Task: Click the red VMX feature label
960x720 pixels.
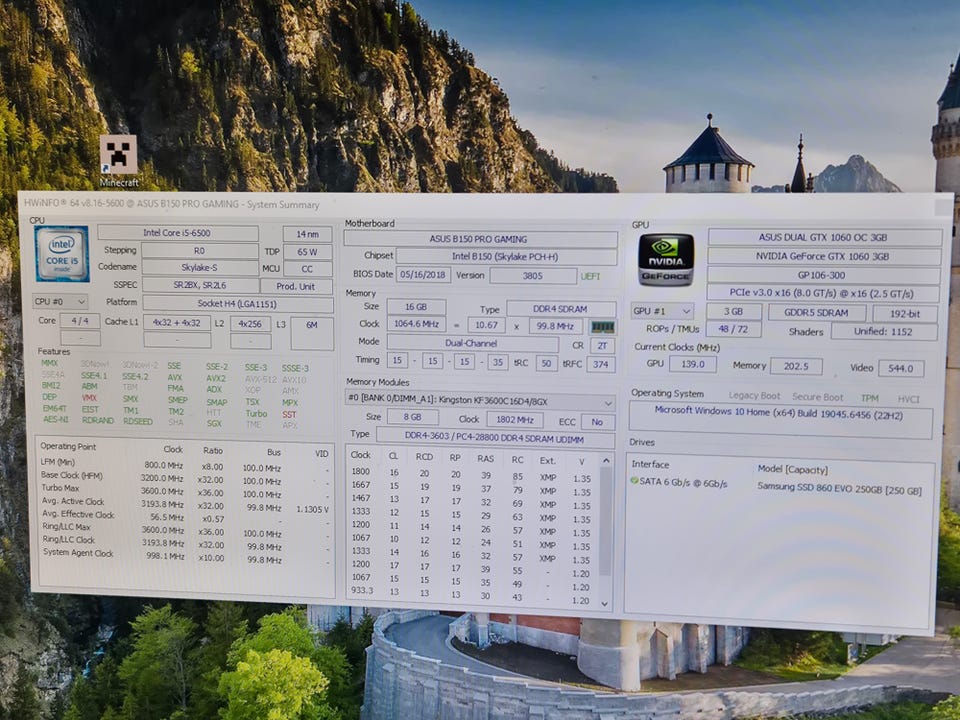Action: click(x=89, y=397)
